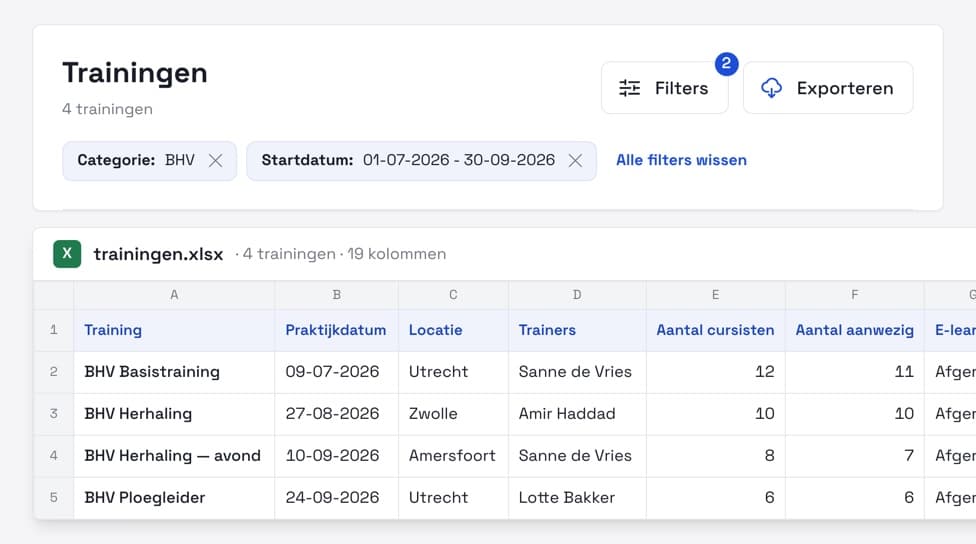Select row number 4
This screenshot has height=544, width=976.
54,456
